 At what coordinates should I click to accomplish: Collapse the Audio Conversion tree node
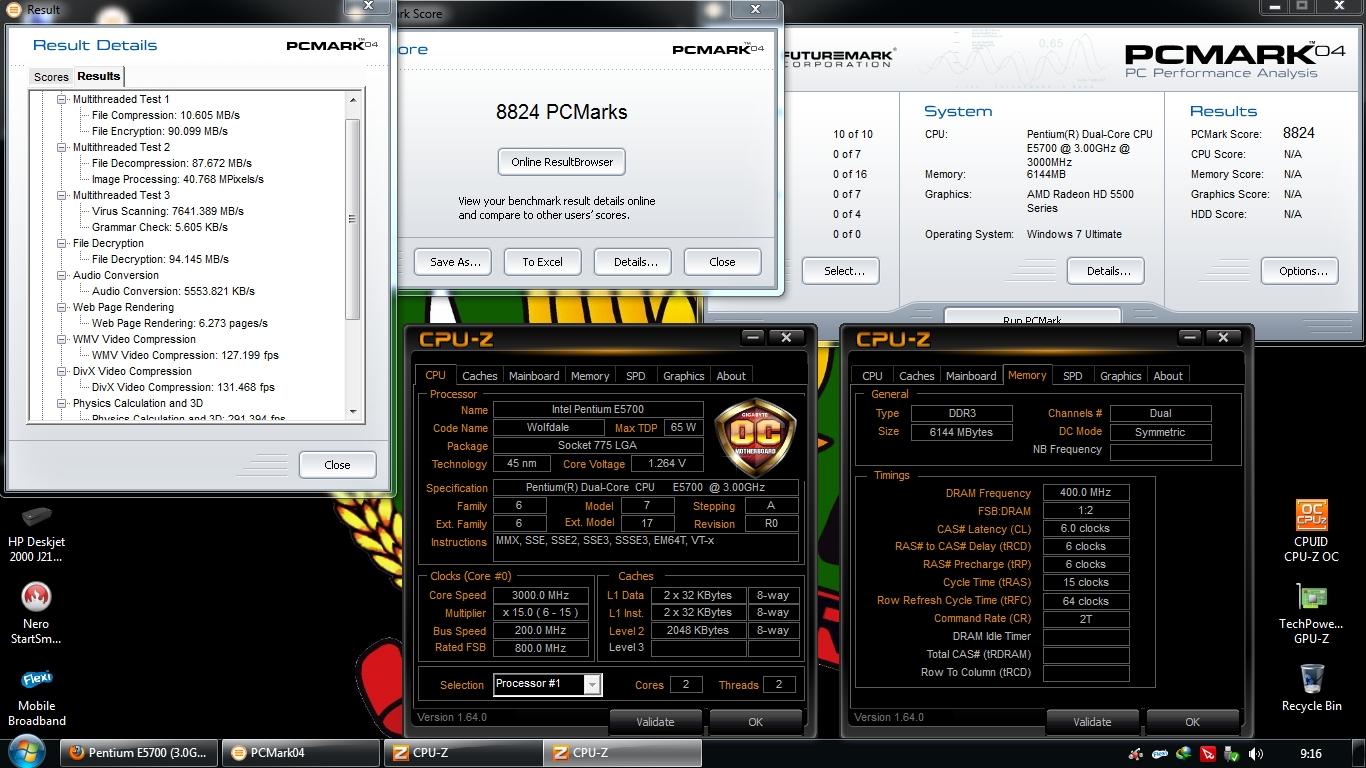click(x=62, y=275)
